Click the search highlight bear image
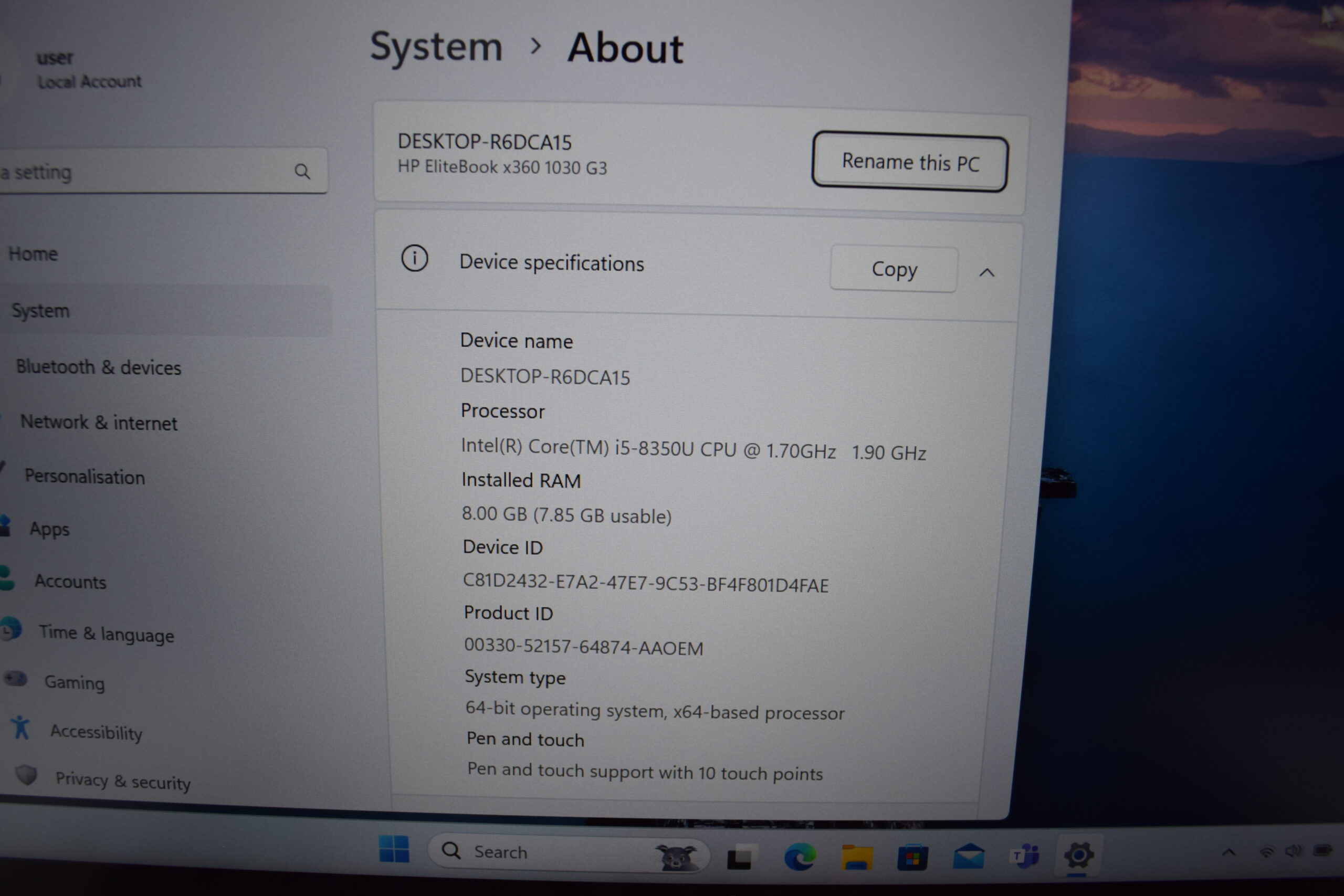This screenshot has height=896, width=1344. coord(677,857)
